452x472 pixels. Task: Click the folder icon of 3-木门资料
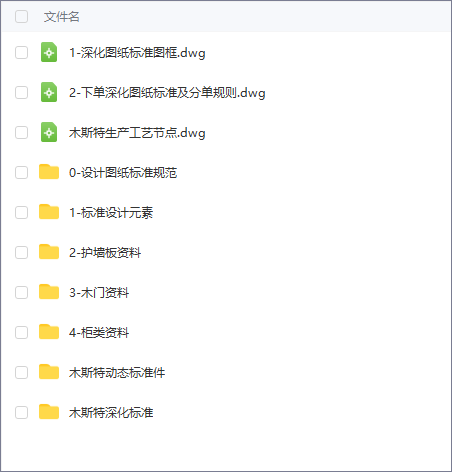coord(49,292)
